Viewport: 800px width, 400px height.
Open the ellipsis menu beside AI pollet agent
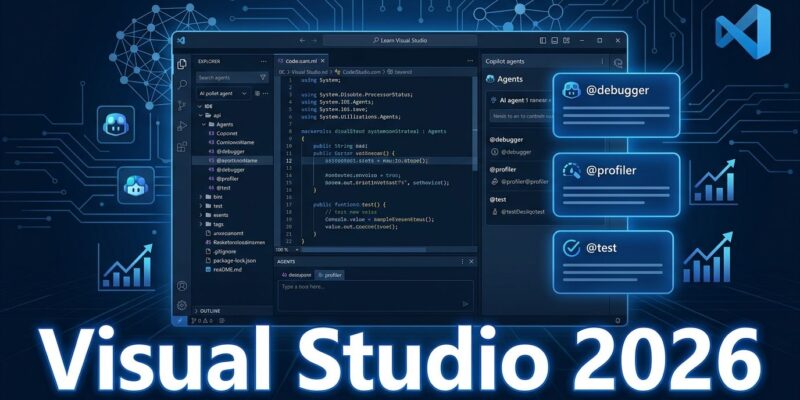[267, 93]
